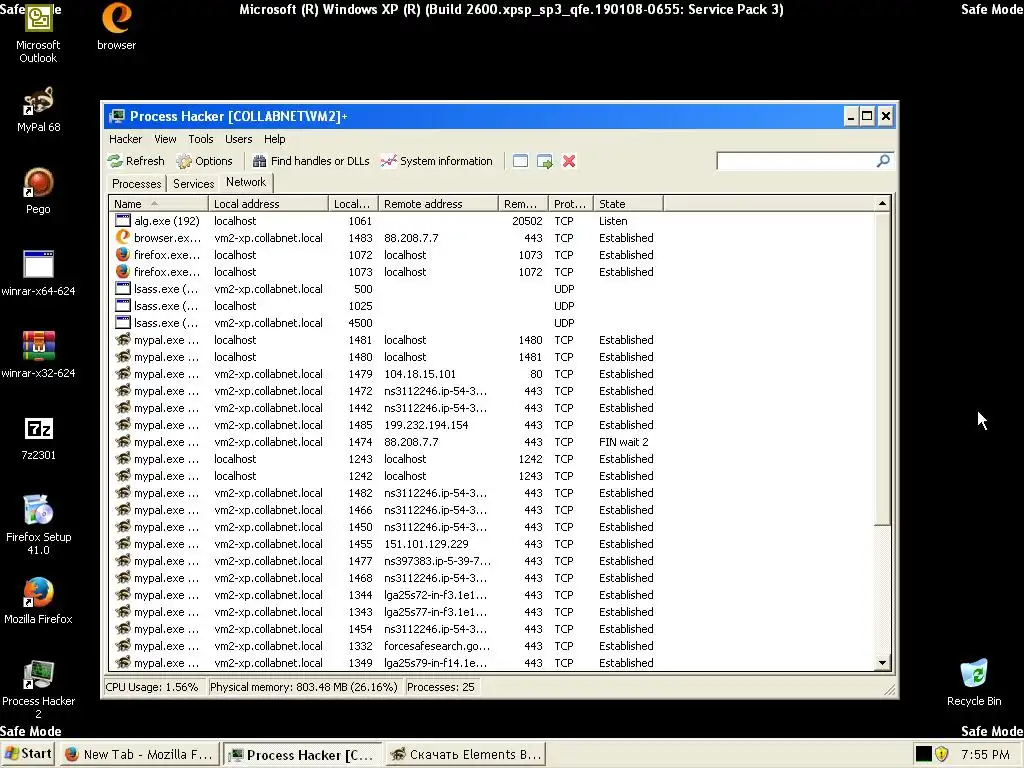
Task: Click the search magnifier icon
Action: point(883,161)
